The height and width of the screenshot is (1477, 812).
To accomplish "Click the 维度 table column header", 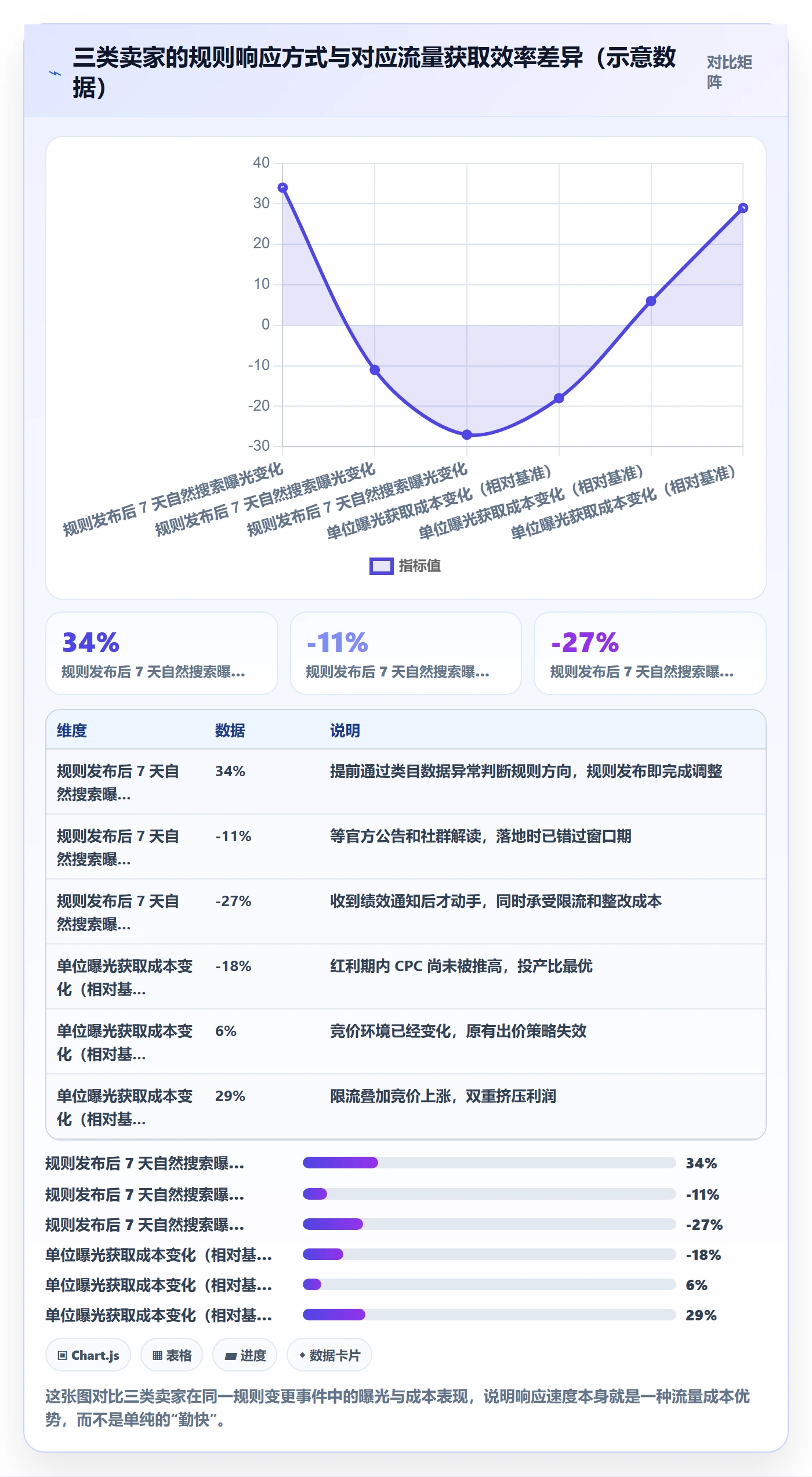I will (x=72, y=730).
